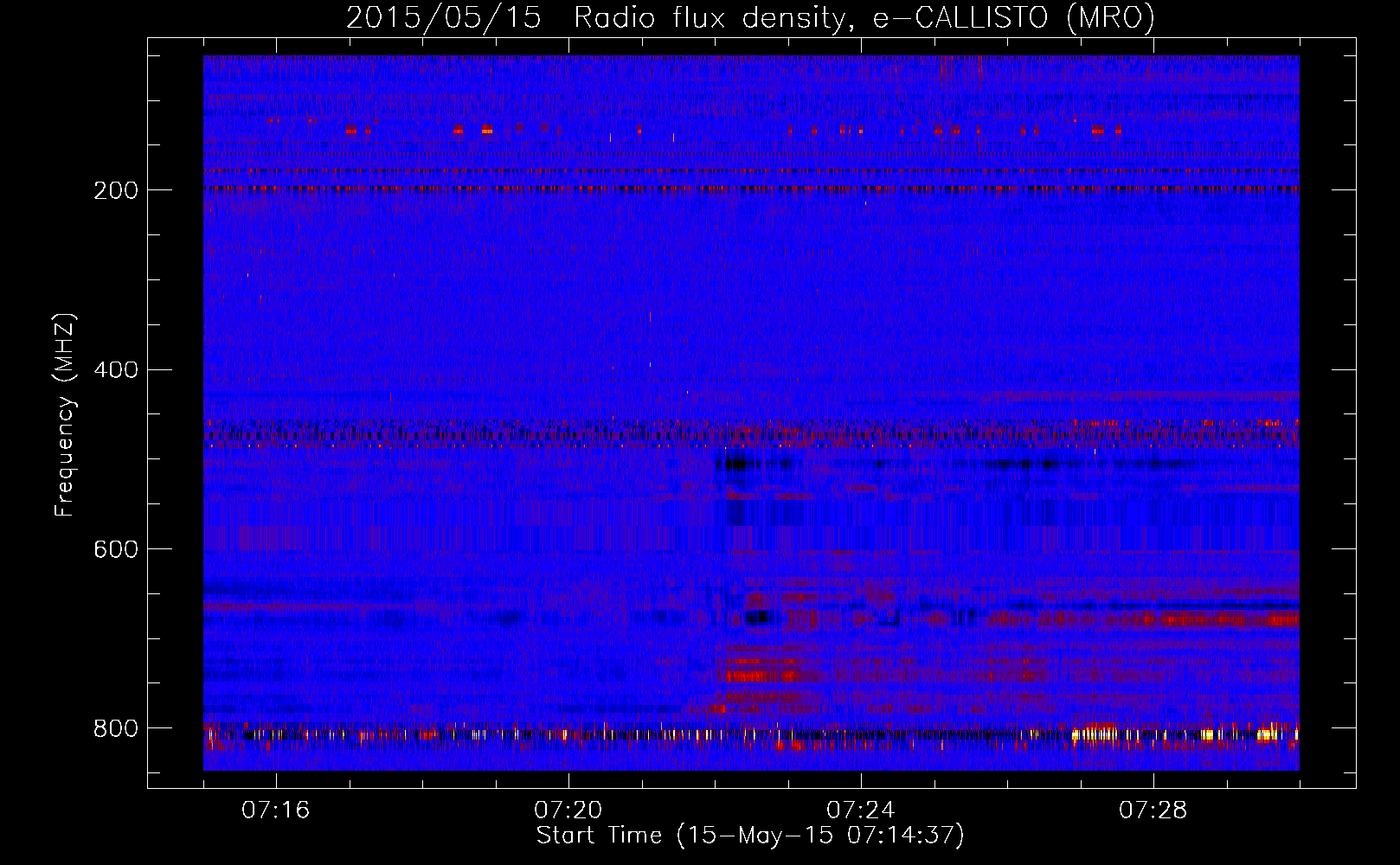This screenshot has height=865, width=1400.
Task: Select the 400 frequency tick label
Action: [x=115, y=370]
